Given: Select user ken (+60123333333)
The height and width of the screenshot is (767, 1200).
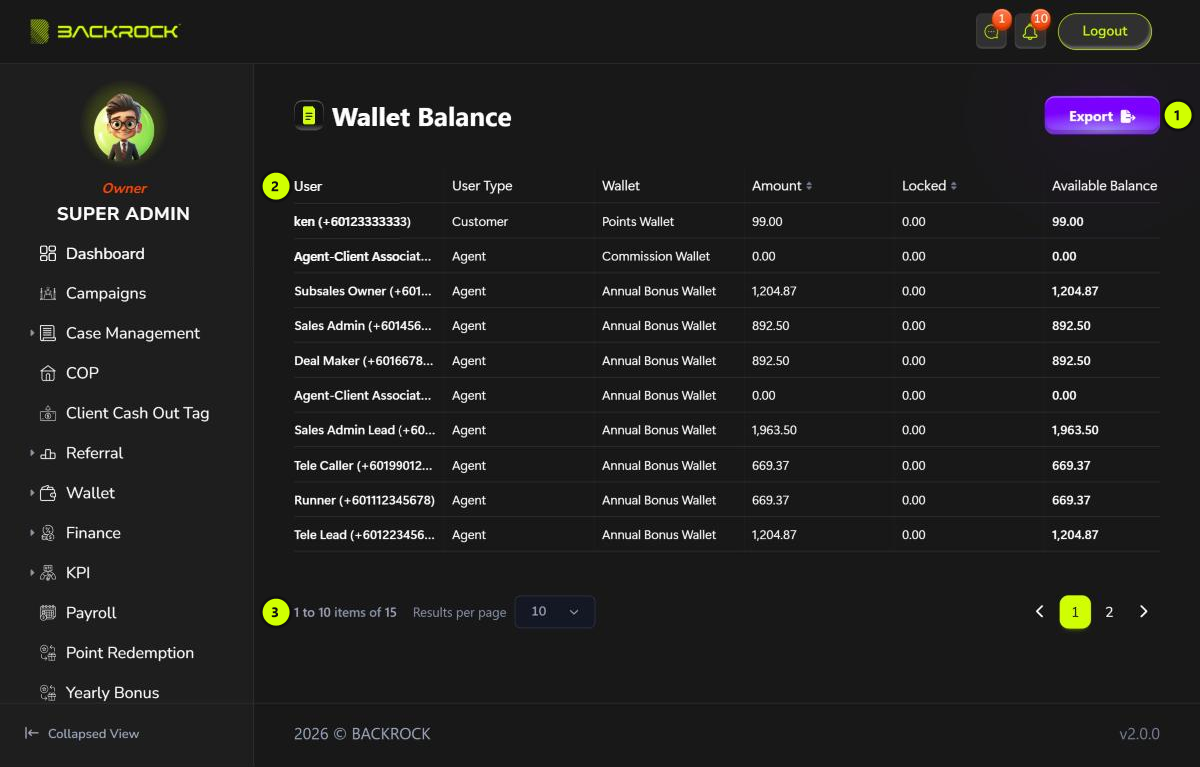Looking at the screenshot, I should point(352,221).
